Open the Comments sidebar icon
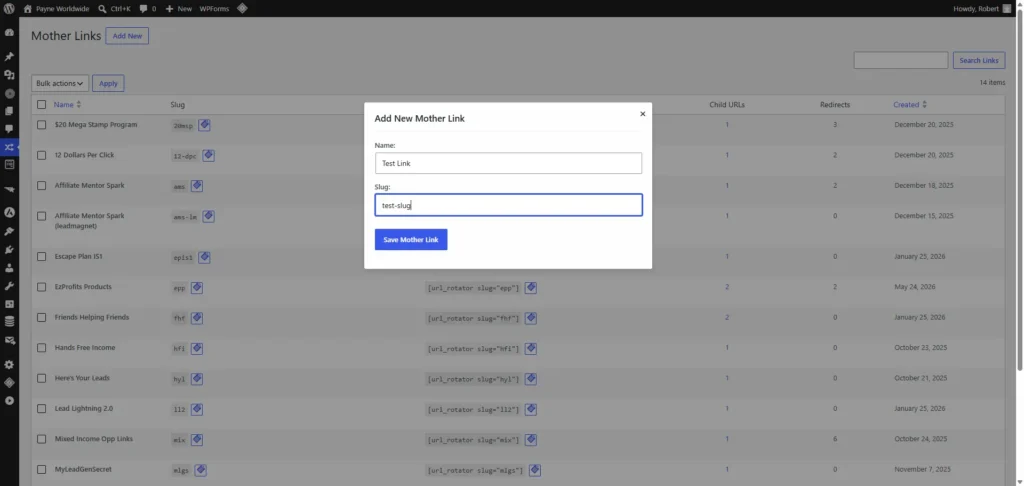This screenshot has height=486, width=1024. [x=9, y=129]
